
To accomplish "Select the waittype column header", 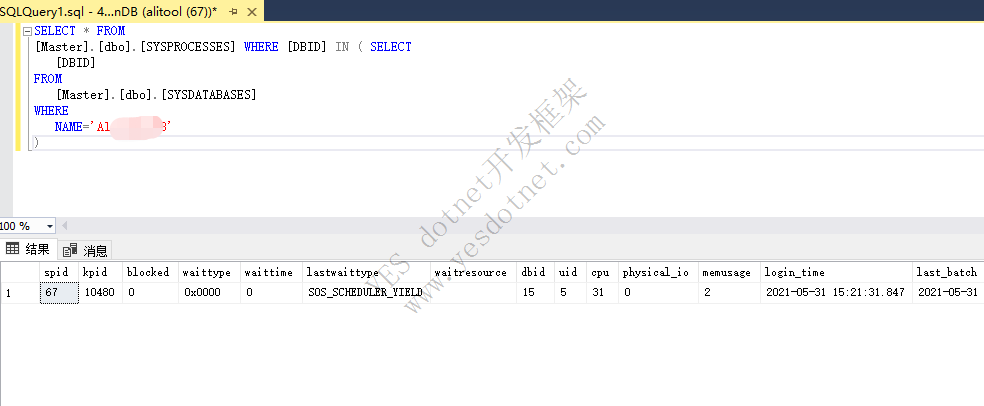I will [x=209, y=272].
